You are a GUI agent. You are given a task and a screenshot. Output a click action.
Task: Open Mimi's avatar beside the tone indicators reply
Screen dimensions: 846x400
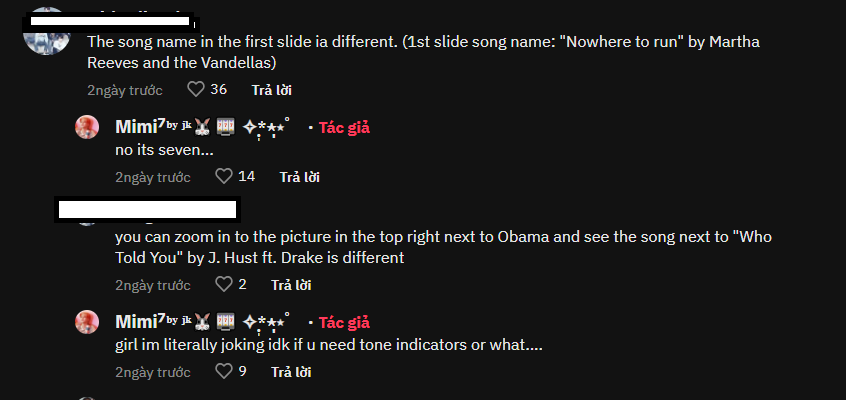pyautogui.click(x=88, y=322)
